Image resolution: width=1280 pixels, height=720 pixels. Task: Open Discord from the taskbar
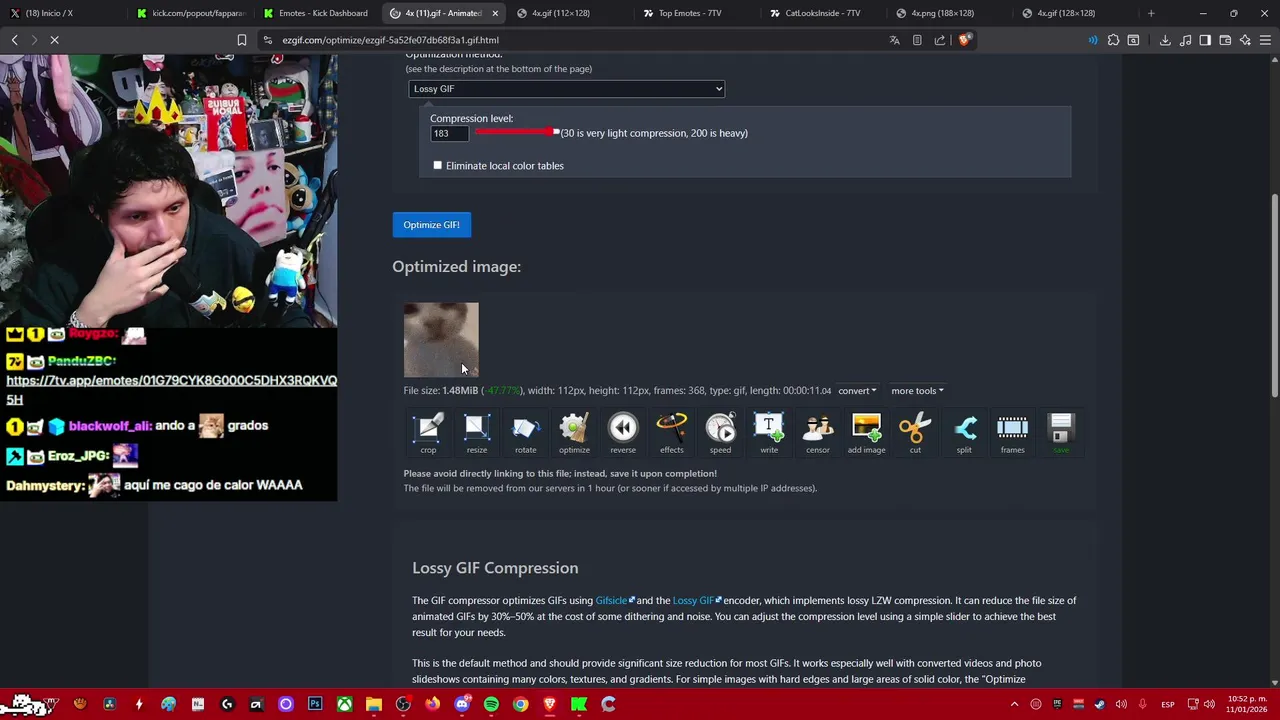461,704
